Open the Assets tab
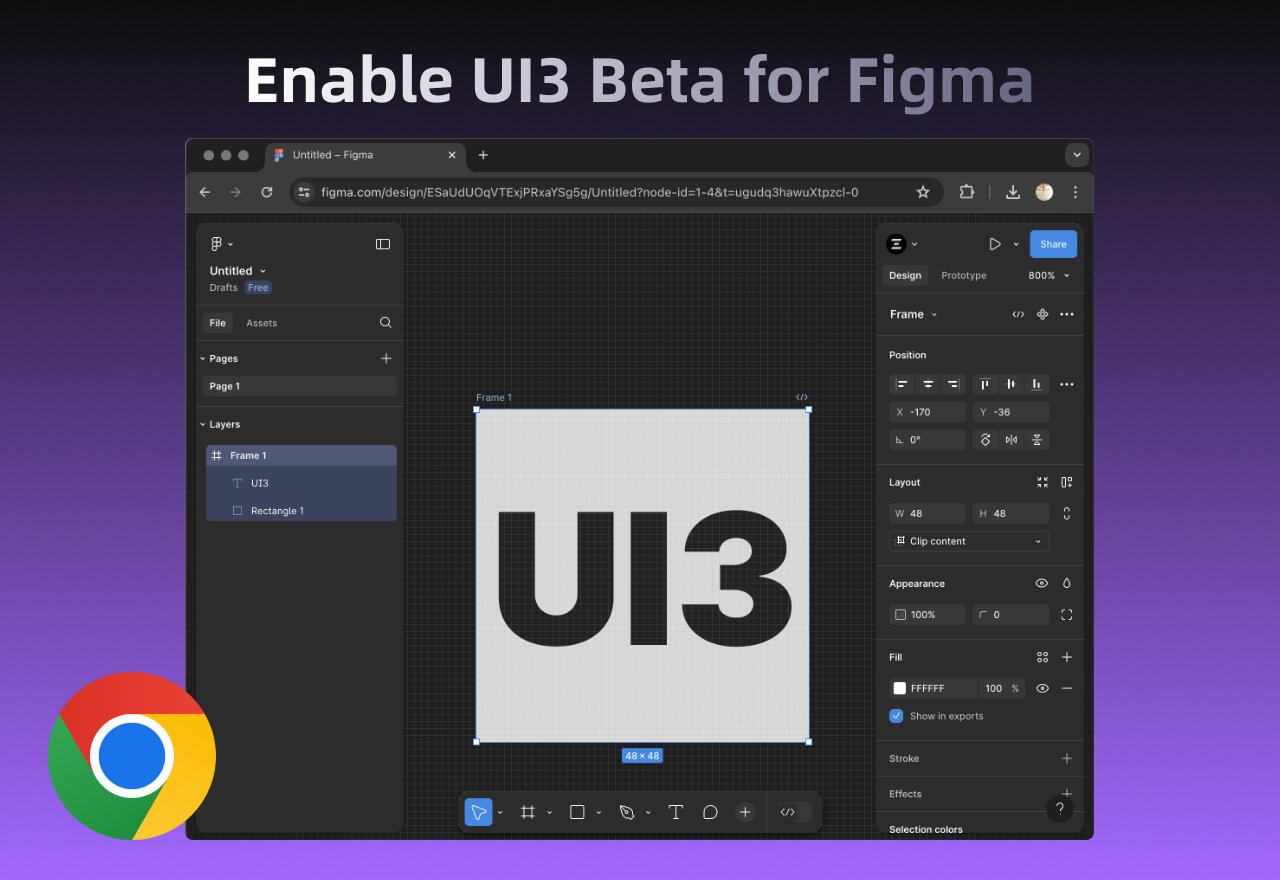This screenshot has width=1280, height=880. [x=261, y=322]
